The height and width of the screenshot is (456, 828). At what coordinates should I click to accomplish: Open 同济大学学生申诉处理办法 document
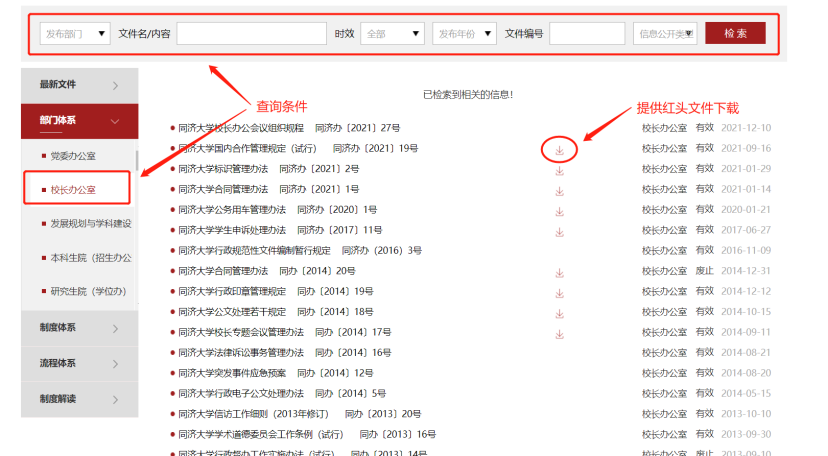(232, 230)
